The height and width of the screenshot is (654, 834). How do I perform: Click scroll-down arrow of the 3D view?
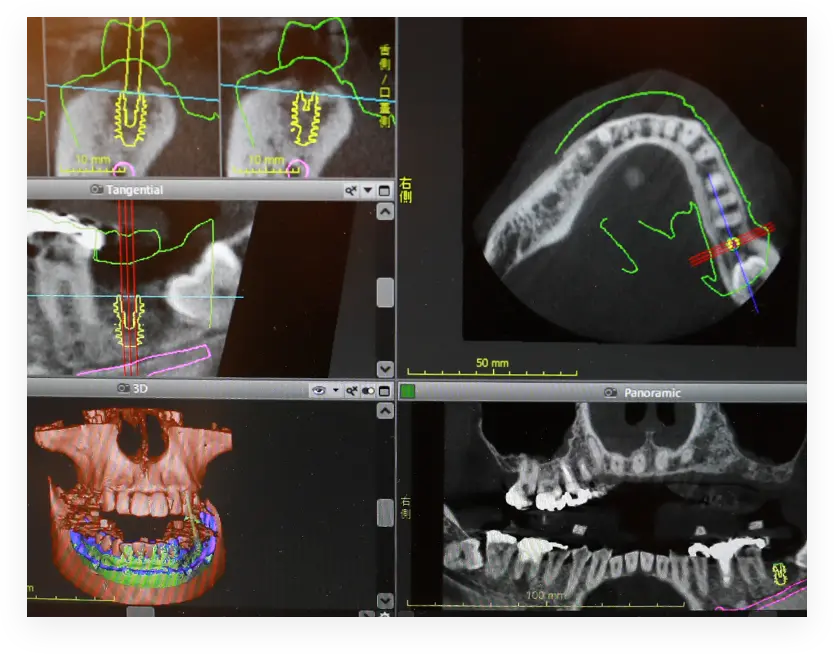[x=384, y=600]
